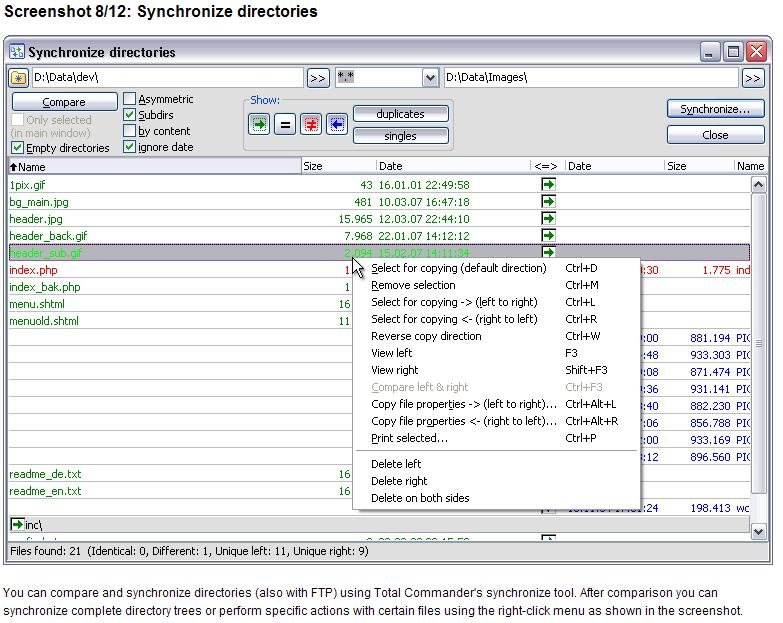Viewport: 783px width, 623px height.
Task: Choose View right from context menu
Action: pyautogui.click(x=496, y=370)
